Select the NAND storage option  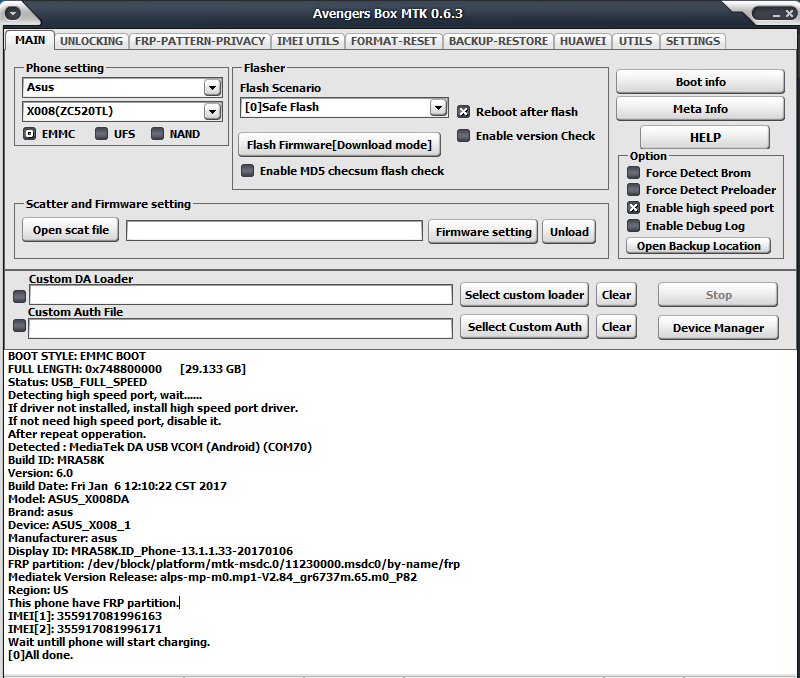click(158, 134)
